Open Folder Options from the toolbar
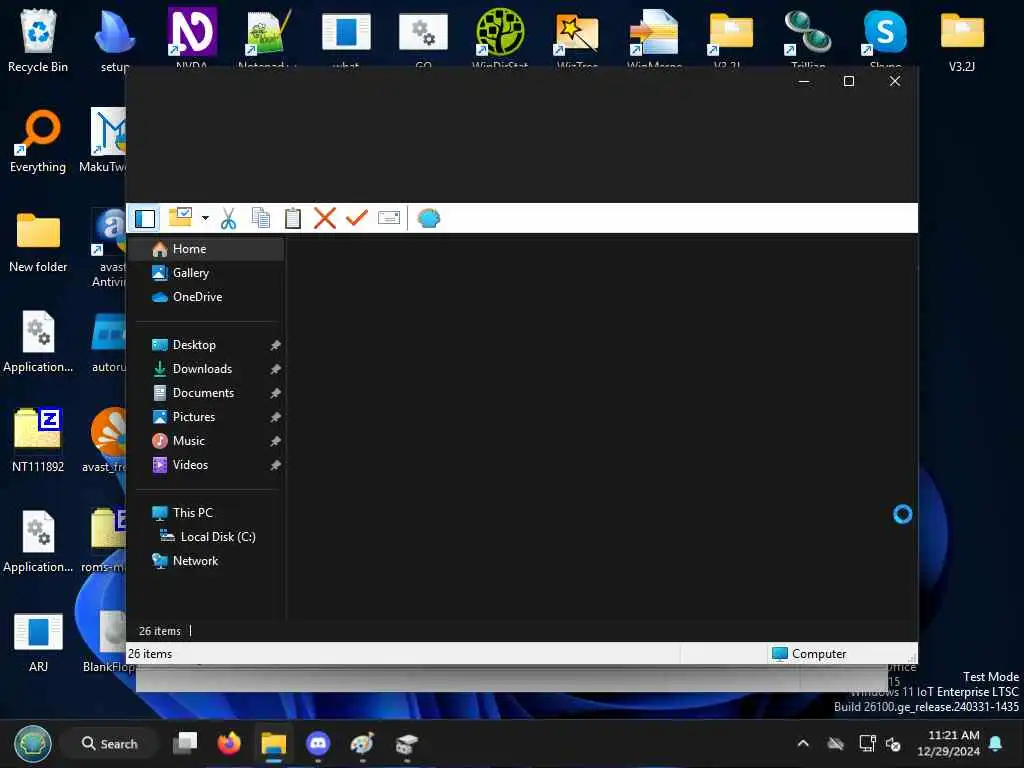The image size is (1024, 768). pyautogui.click(x=180, y=217)
